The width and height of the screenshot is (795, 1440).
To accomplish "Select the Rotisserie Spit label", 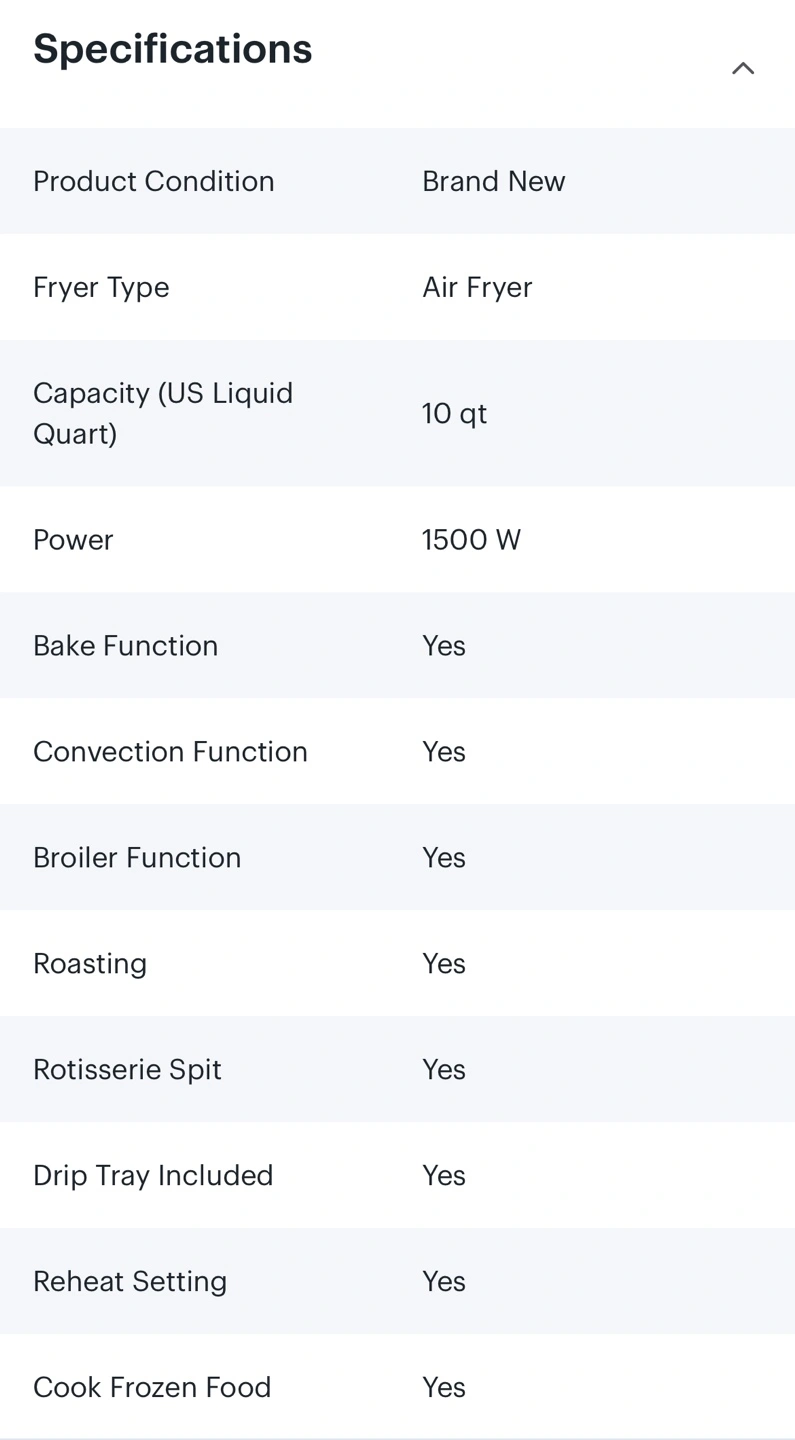I will click(x=127, y=1070).
